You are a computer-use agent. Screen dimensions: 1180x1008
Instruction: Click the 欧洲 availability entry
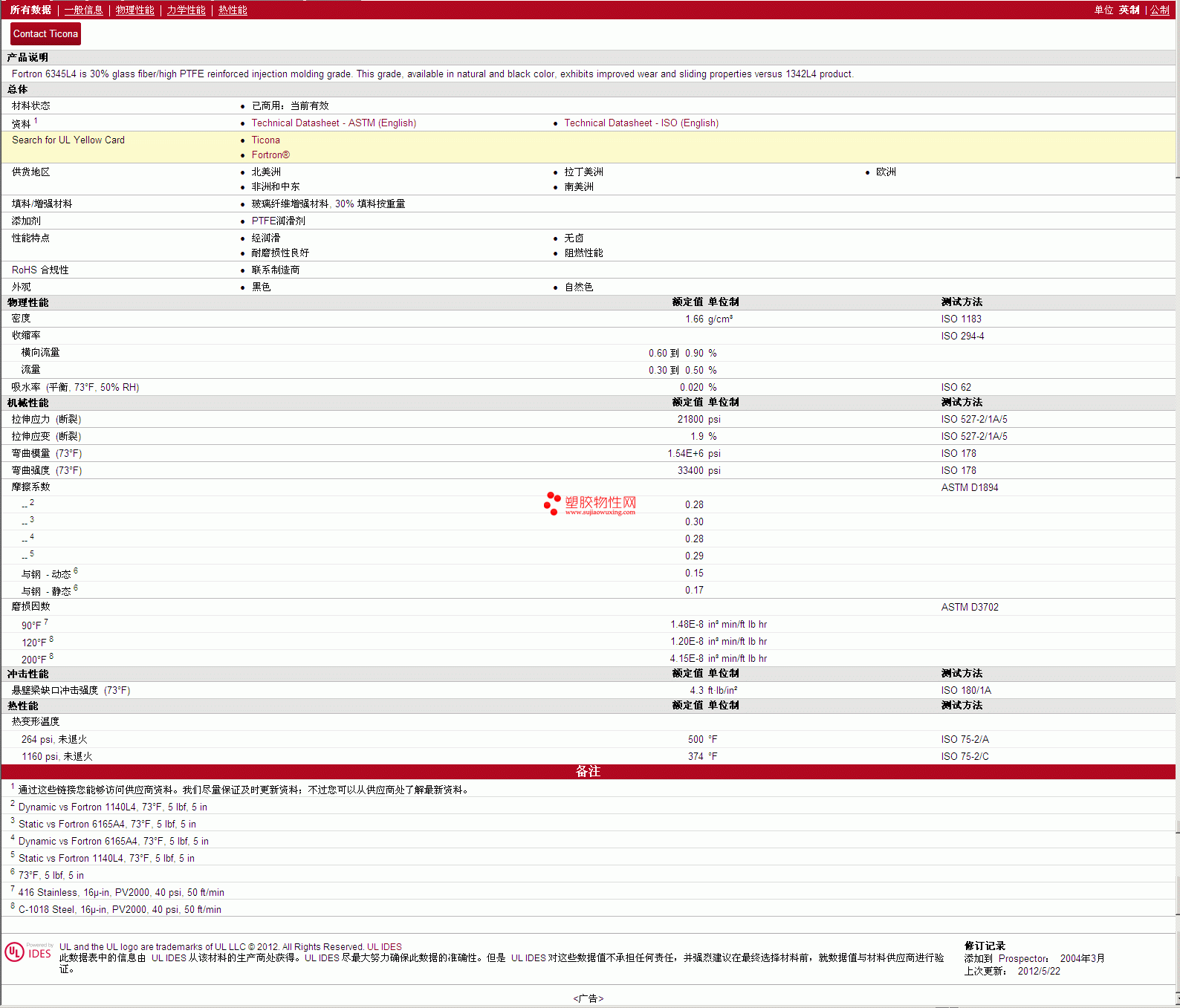pyautogui.click(x=886, y=172)
